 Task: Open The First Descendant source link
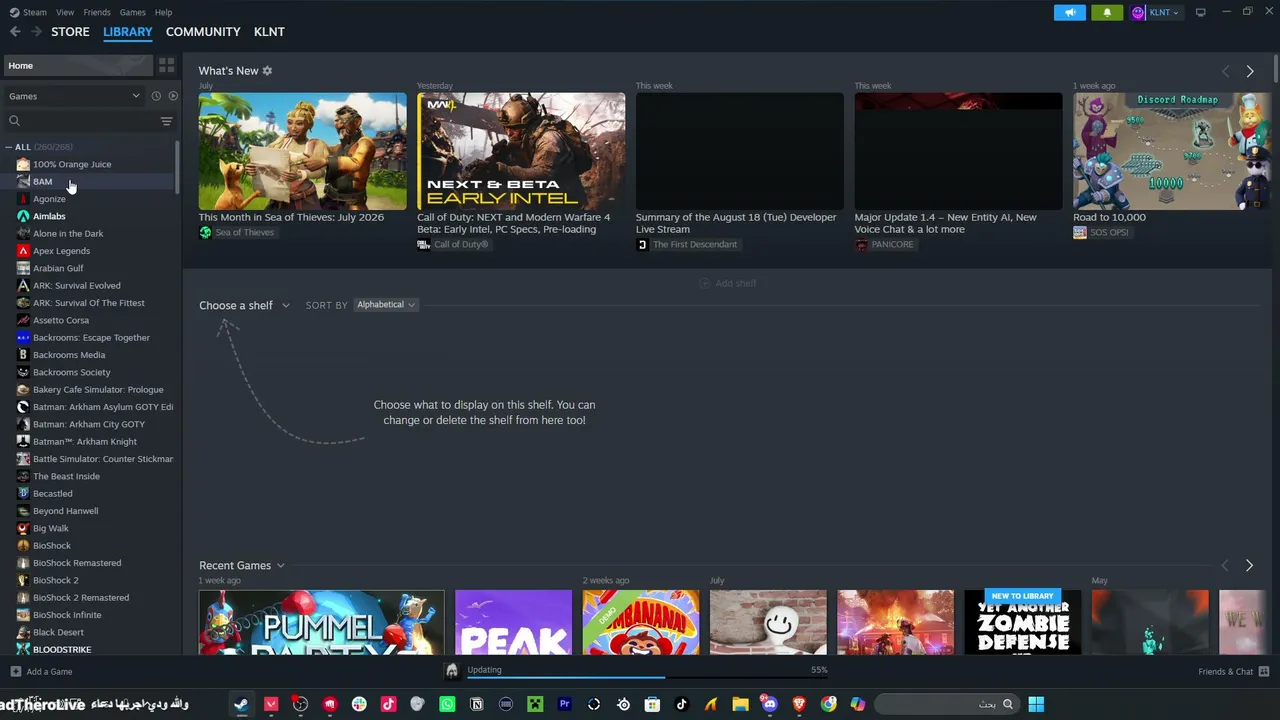coord(687,245)
